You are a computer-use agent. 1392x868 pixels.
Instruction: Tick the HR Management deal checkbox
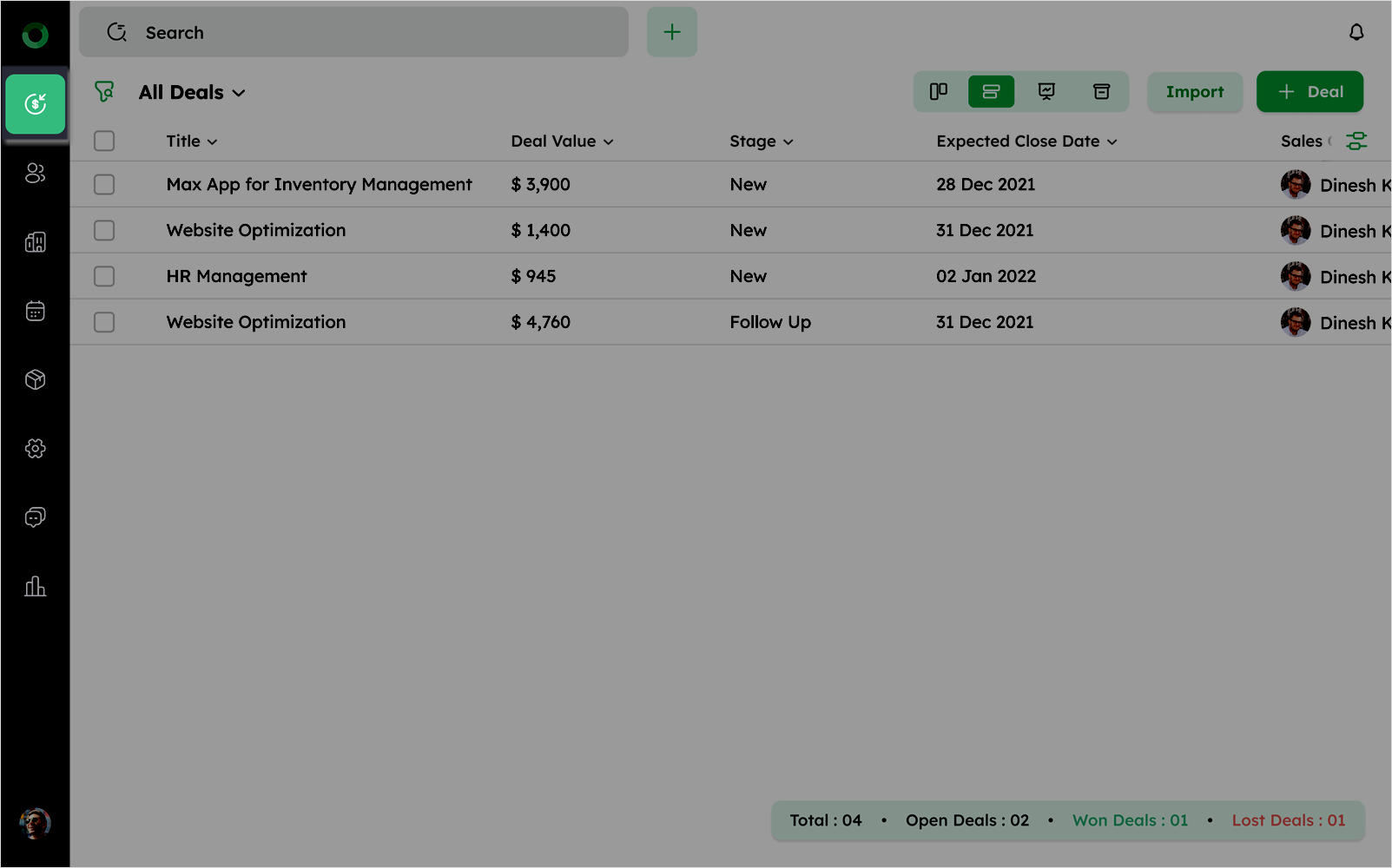(104, 277)
